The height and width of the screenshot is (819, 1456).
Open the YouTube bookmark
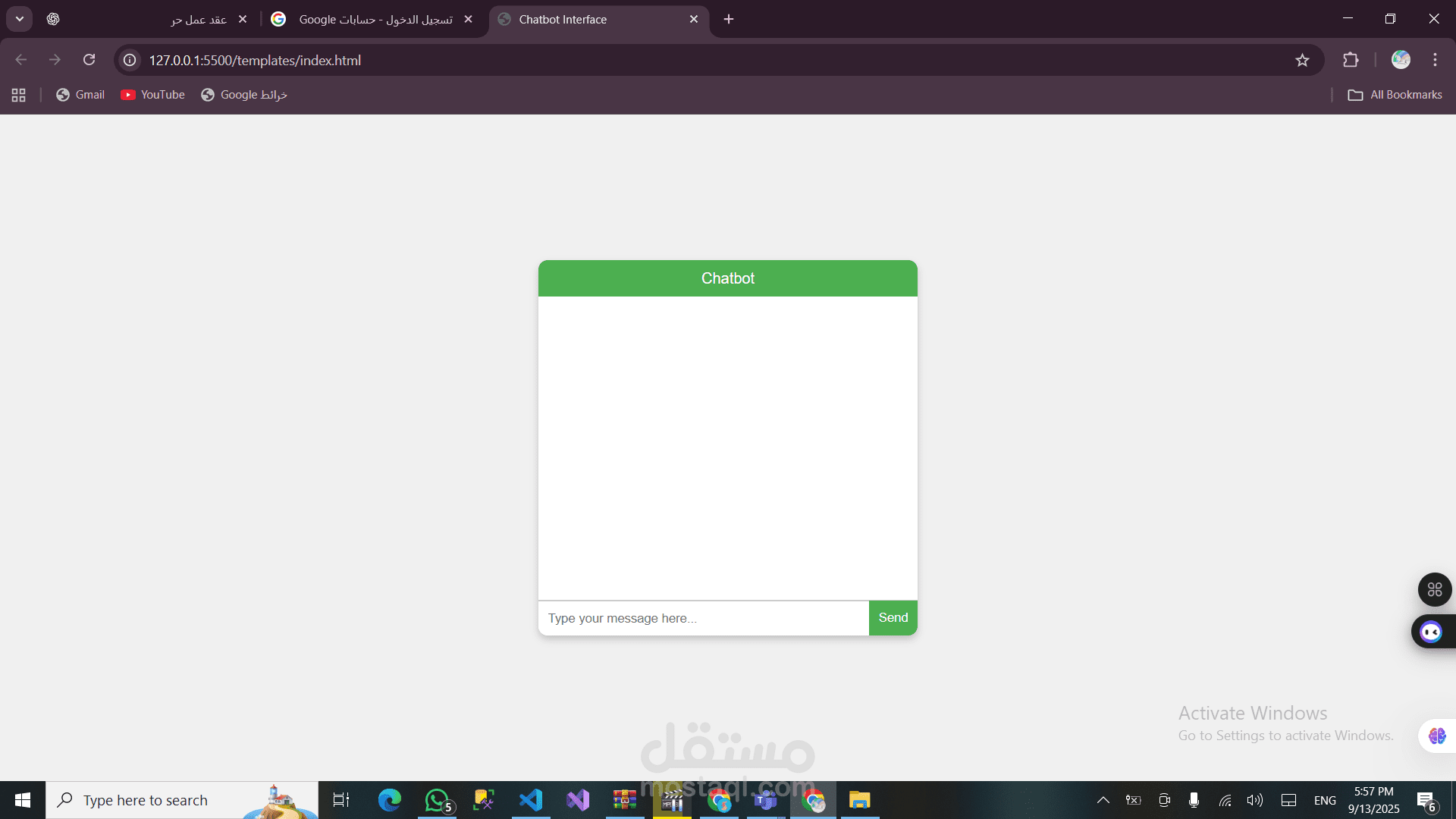(x=152, y=95)
